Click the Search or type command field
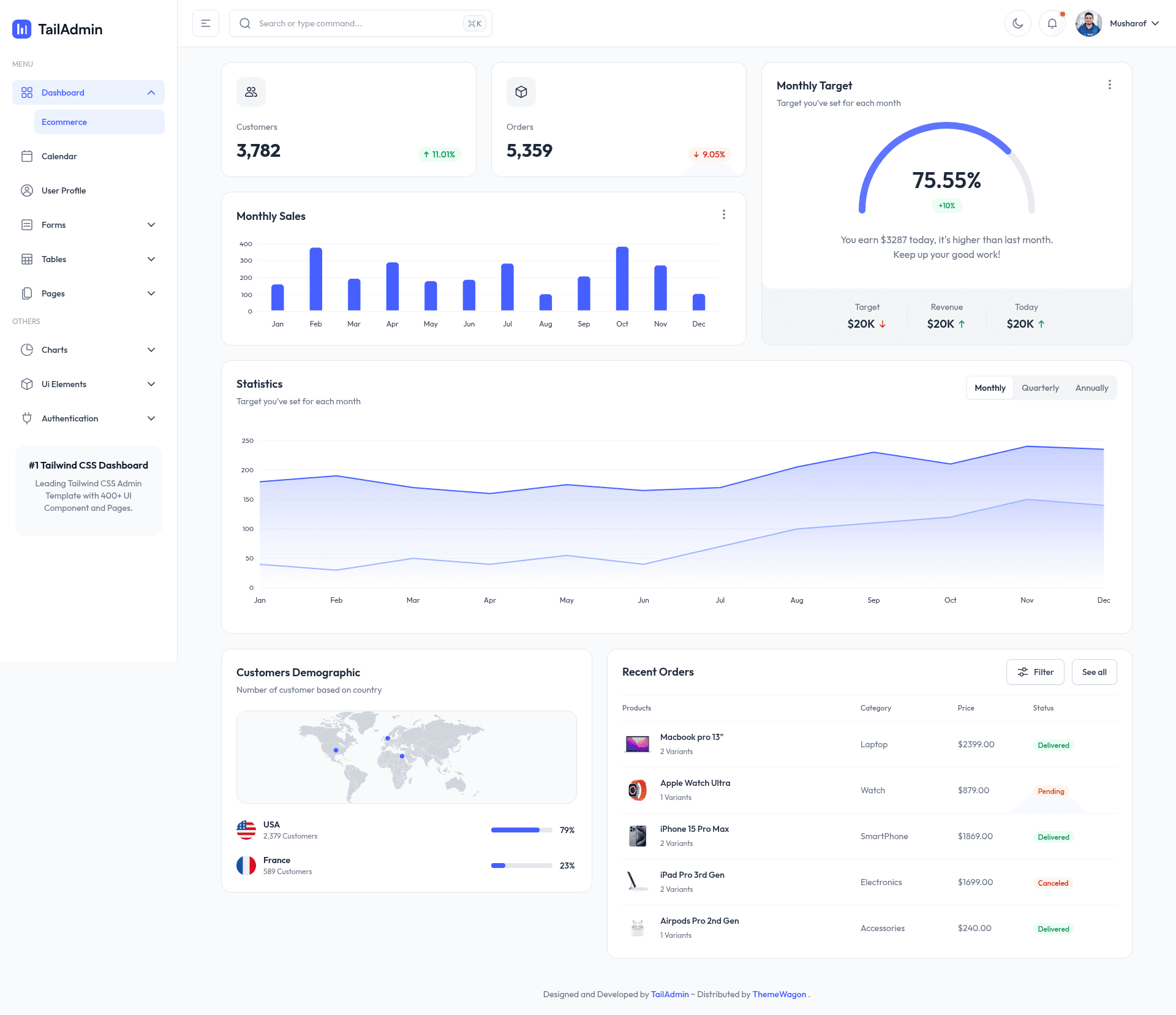The image size is (1176, 1015). (x=361, y=23)
